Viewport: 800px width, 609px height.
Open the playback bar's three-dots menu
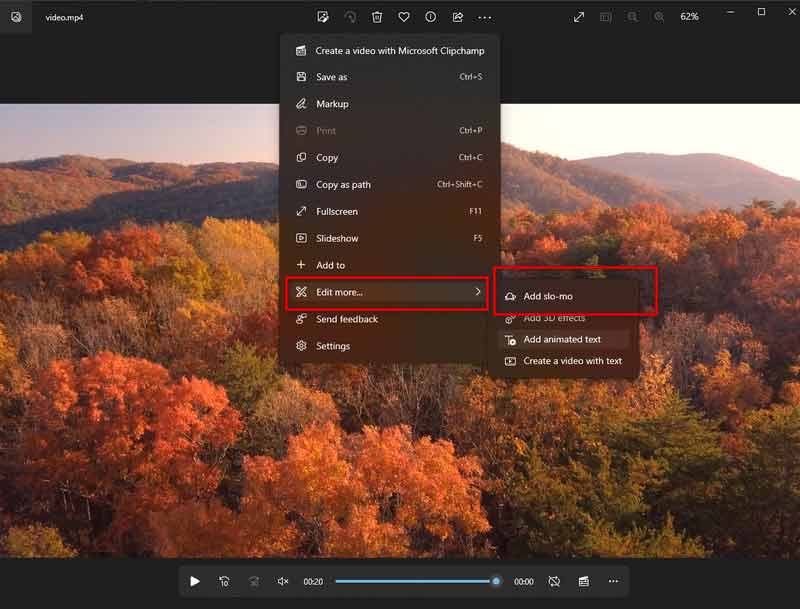click(x=613, y=581)
